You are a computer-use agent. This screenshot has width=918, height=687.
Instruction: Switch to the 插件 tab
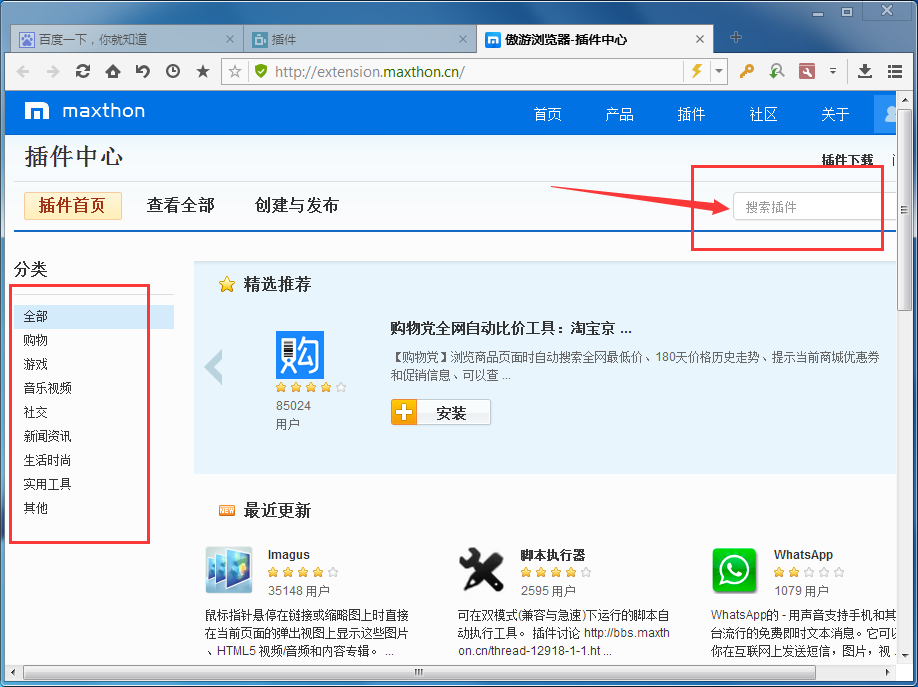tap(359, 39)
